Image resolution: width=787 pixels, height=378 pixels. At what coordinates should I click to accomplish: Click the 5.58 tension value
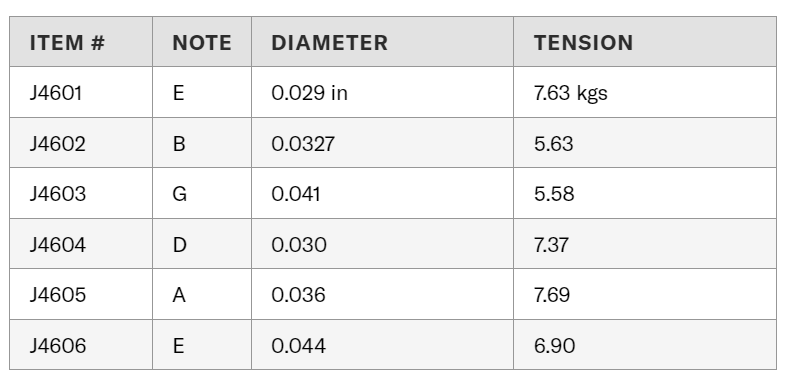click(x=554, y=194)
